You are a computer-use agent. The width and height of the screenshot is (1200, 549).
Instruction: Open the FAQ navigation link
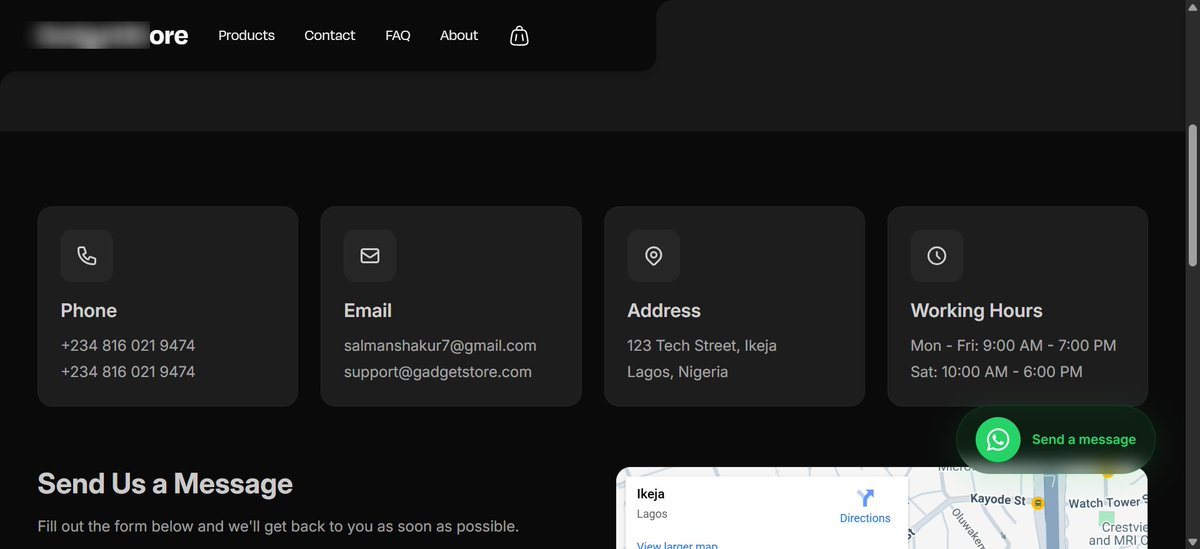point(398,35)
